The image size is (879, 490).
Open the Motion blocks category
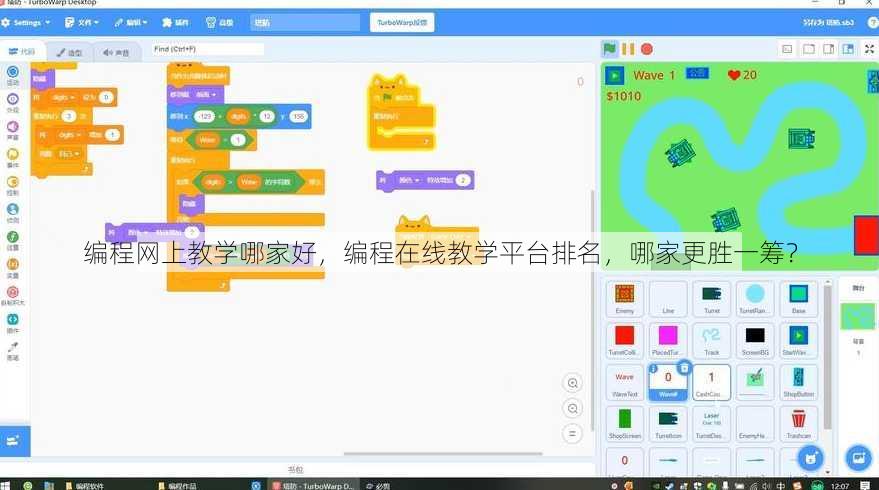(x=12, y=75)
